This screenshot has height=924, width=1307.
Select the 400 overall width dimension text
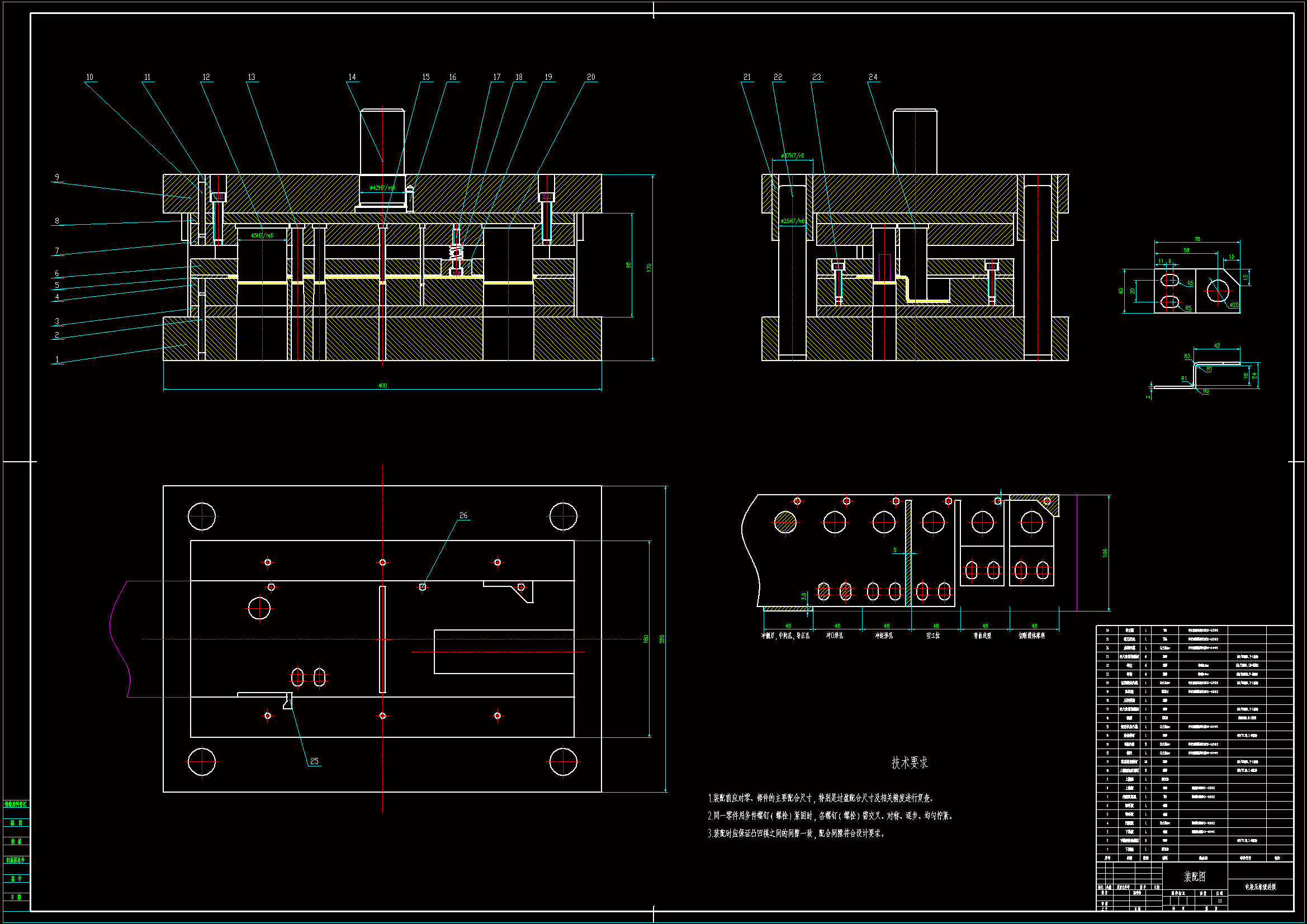[x=382, y=386]
